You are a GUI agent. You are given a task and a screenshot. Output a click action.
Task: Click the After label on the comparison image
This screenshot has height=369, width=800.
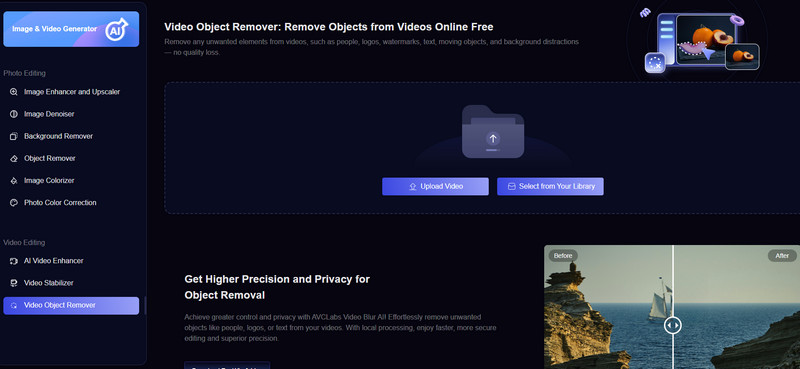[782, 256]
